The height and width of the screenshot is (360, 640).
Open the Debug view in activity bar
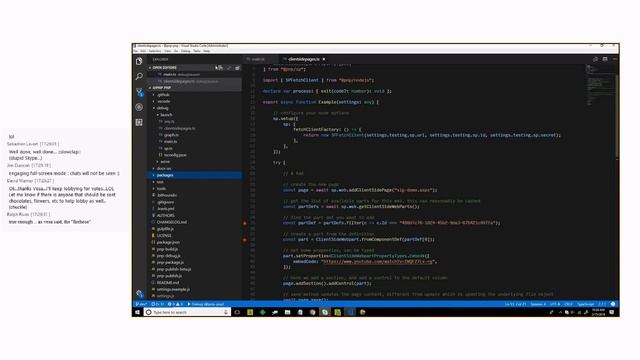click(139, 107)
